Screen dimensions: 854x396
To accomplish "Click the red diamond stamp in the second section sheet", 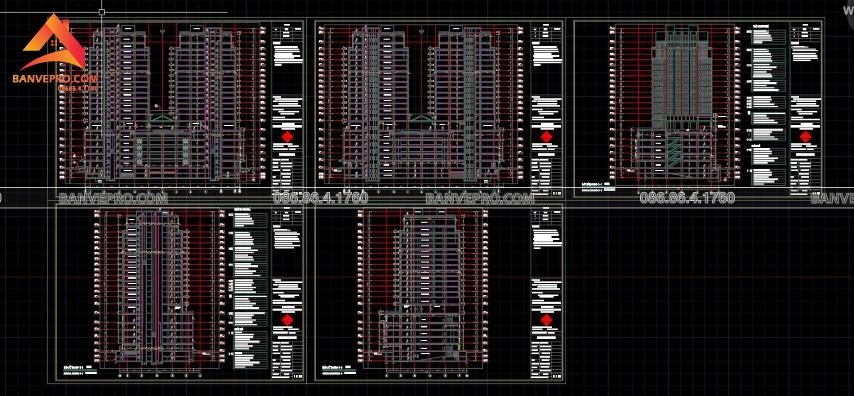I will tap(545, 136).
